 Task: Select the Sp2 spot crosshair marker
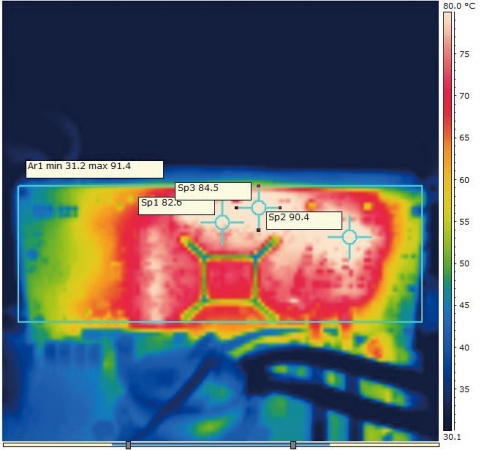point(350,237)
